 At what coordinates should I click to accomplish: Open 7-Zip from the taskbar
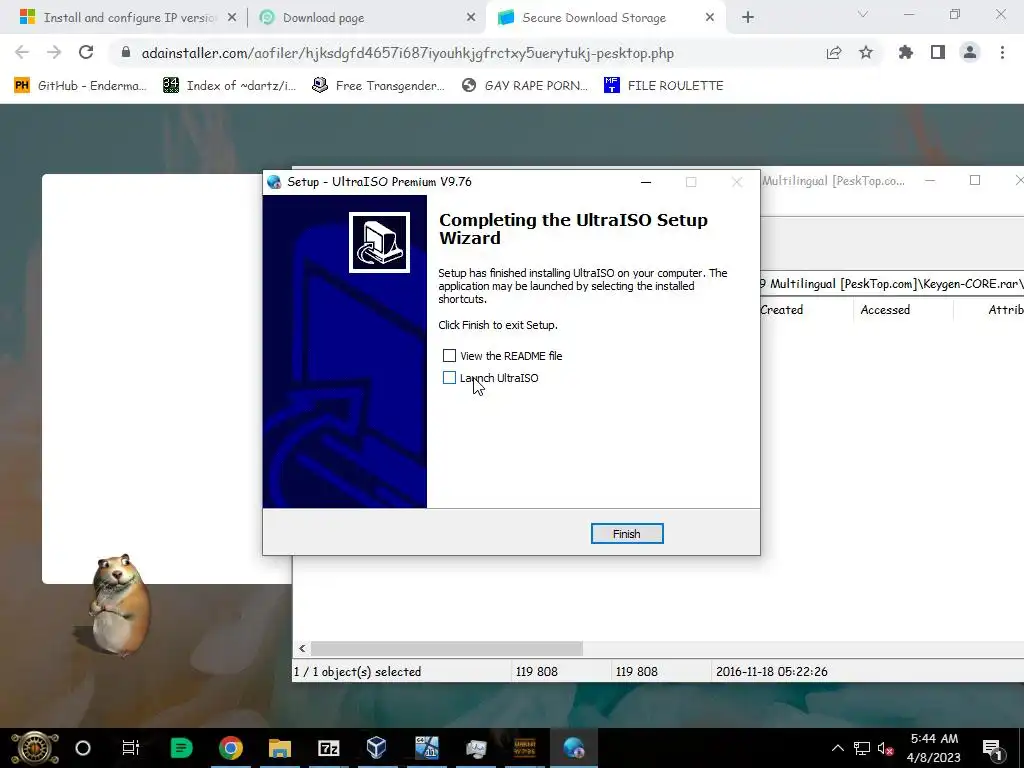[328, 748]
